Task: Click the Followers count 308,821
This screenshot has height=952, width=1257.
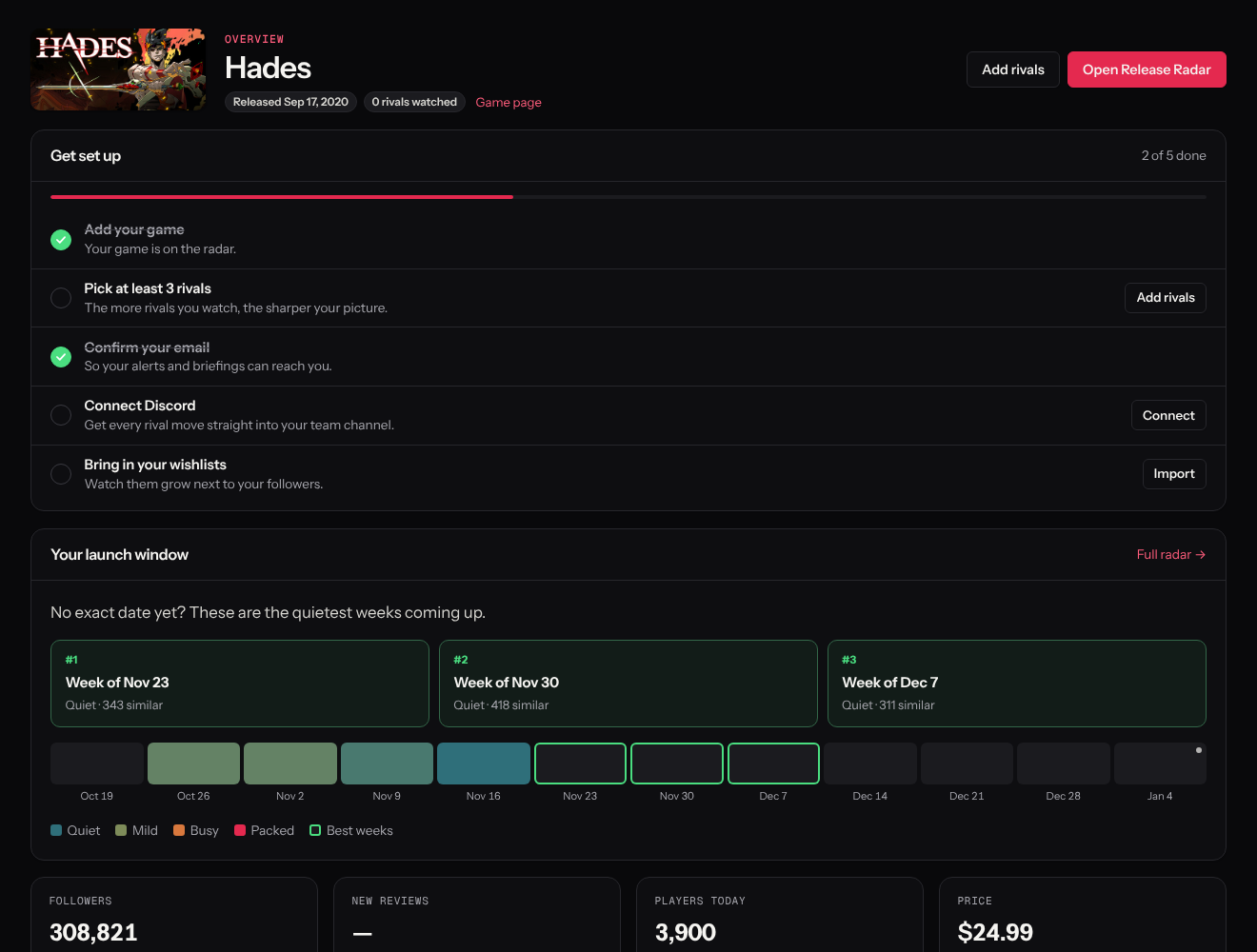Action: pos(93,932)
